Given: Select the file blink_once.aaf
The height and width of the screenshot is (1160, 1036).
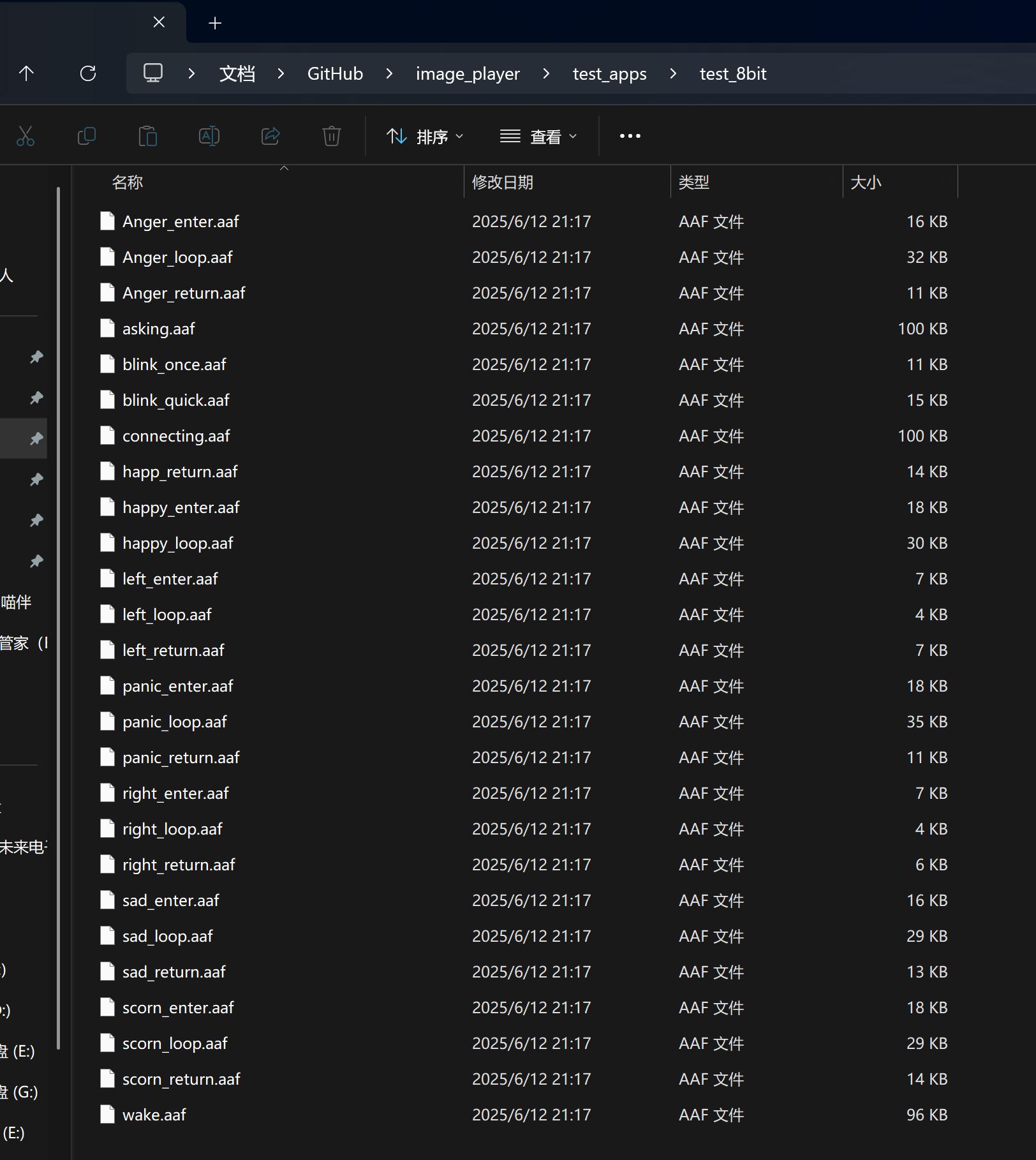Looking at the screenshot, I should [174, 364].
